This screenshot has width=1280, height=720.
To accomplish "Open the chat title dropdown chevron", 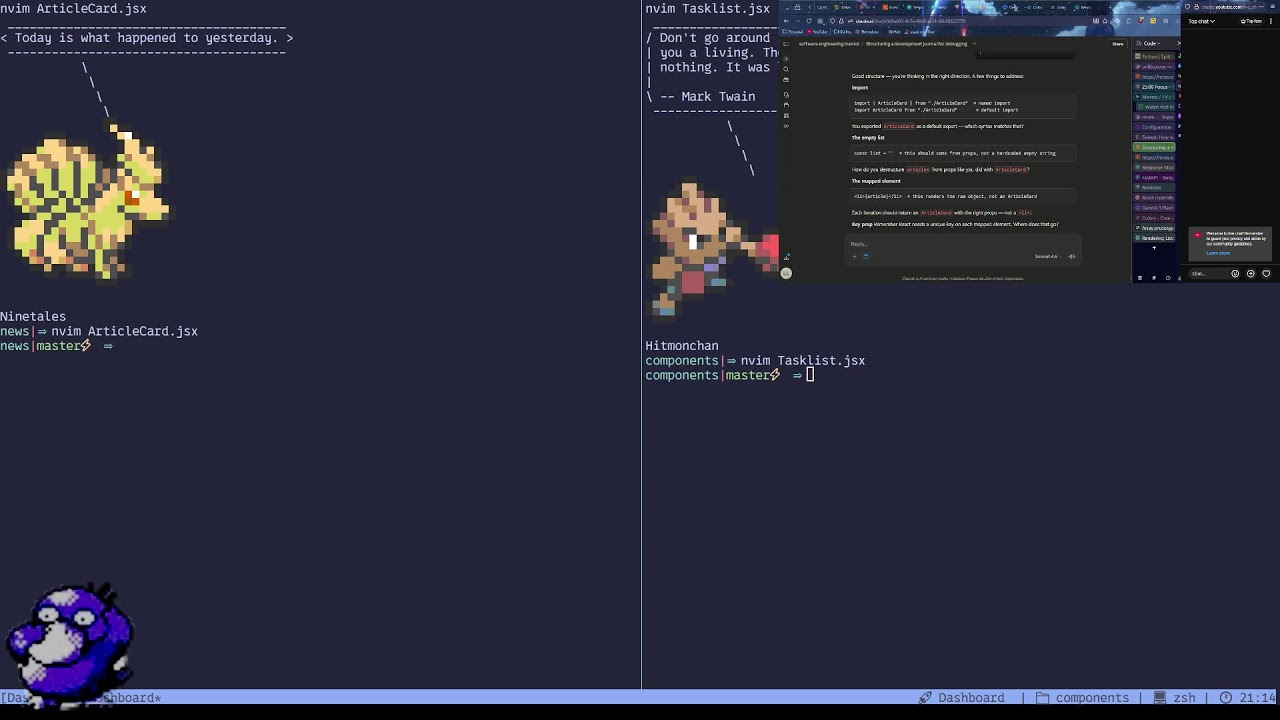I will pyautogui.click(x=974, y=44).
